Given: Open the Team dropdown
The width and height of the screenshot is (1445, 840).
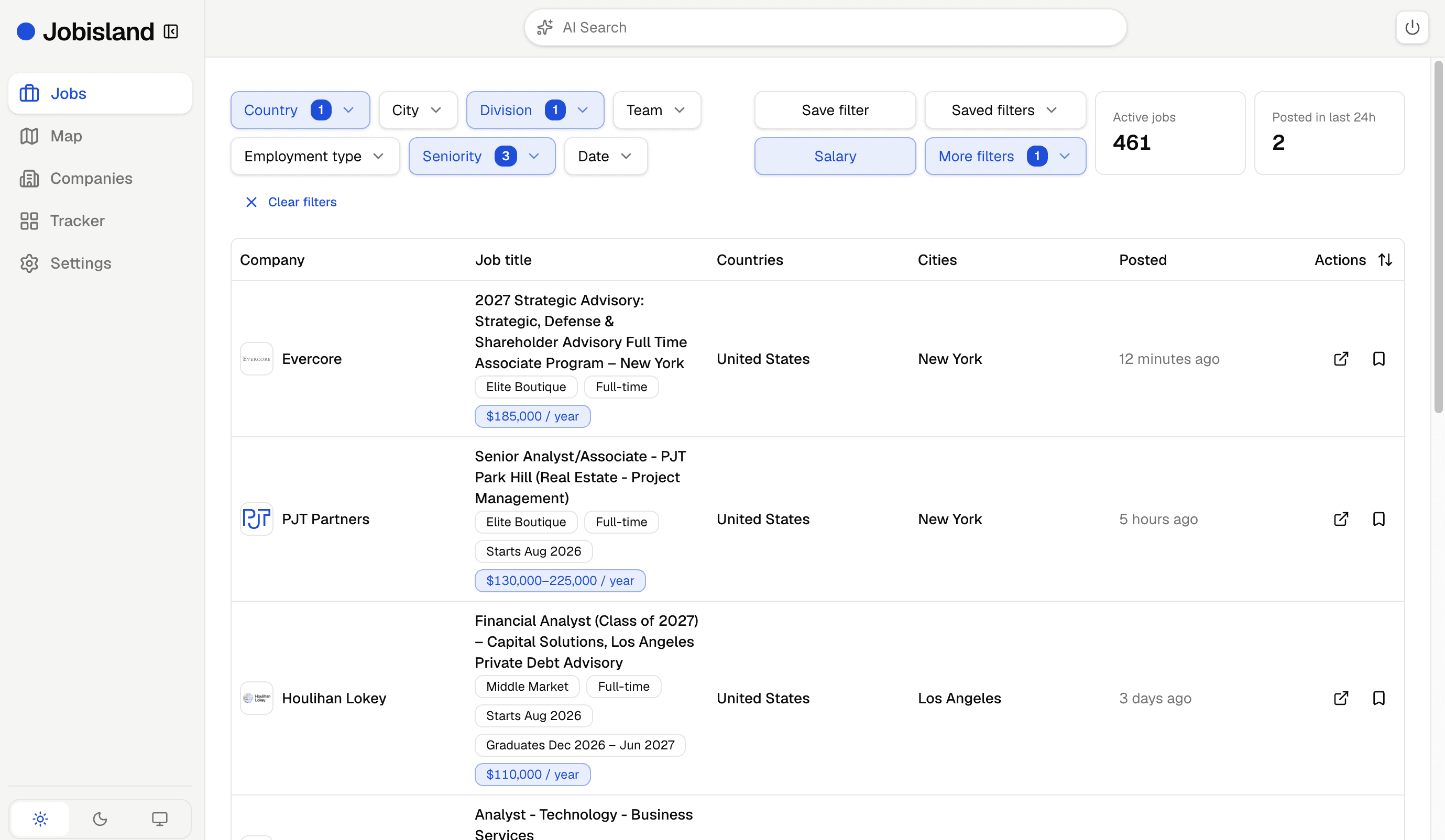Looking at the screenshot, I should pos(656,110).
